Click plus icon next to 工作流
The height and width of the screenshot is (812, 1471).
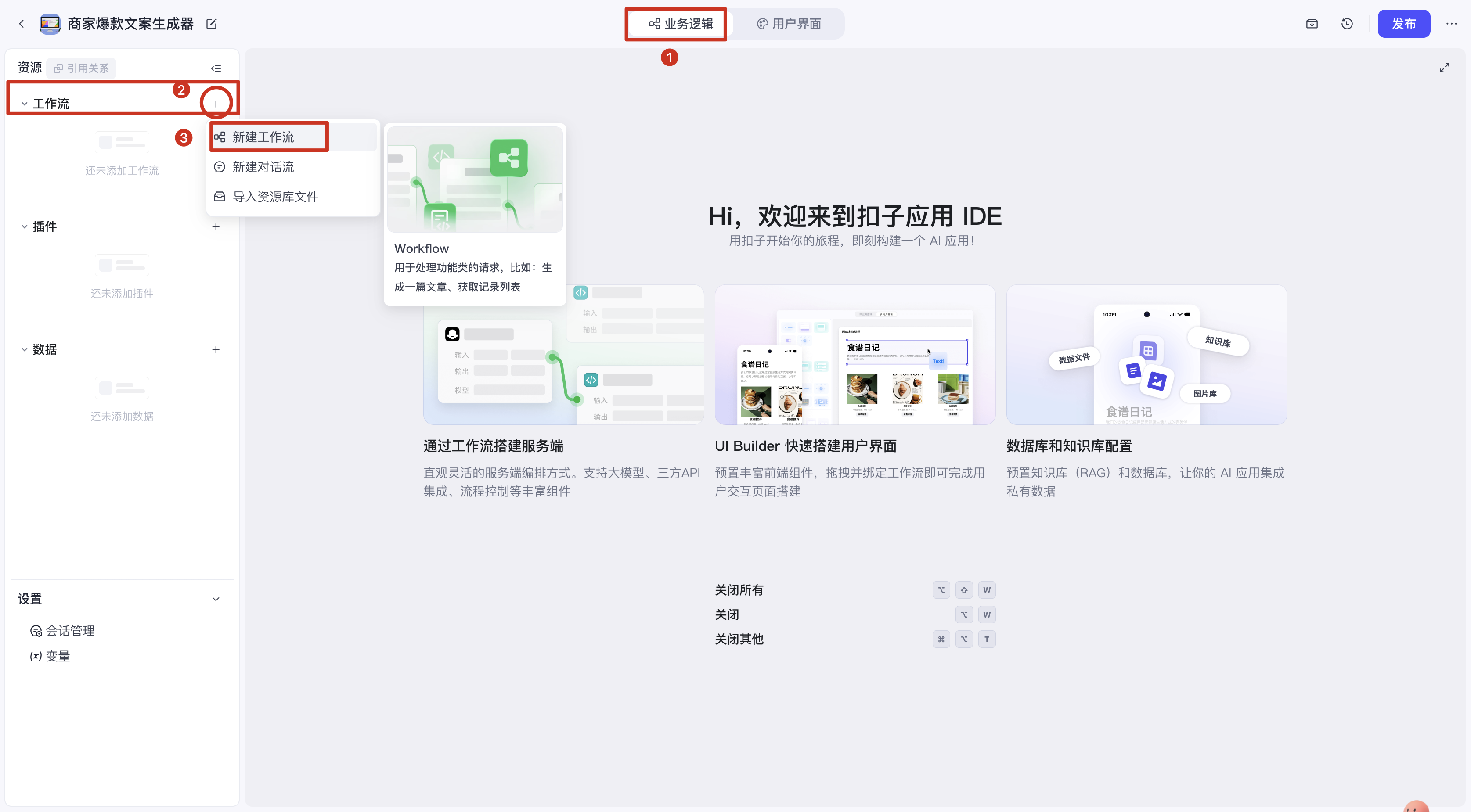[x=216, y=104]
